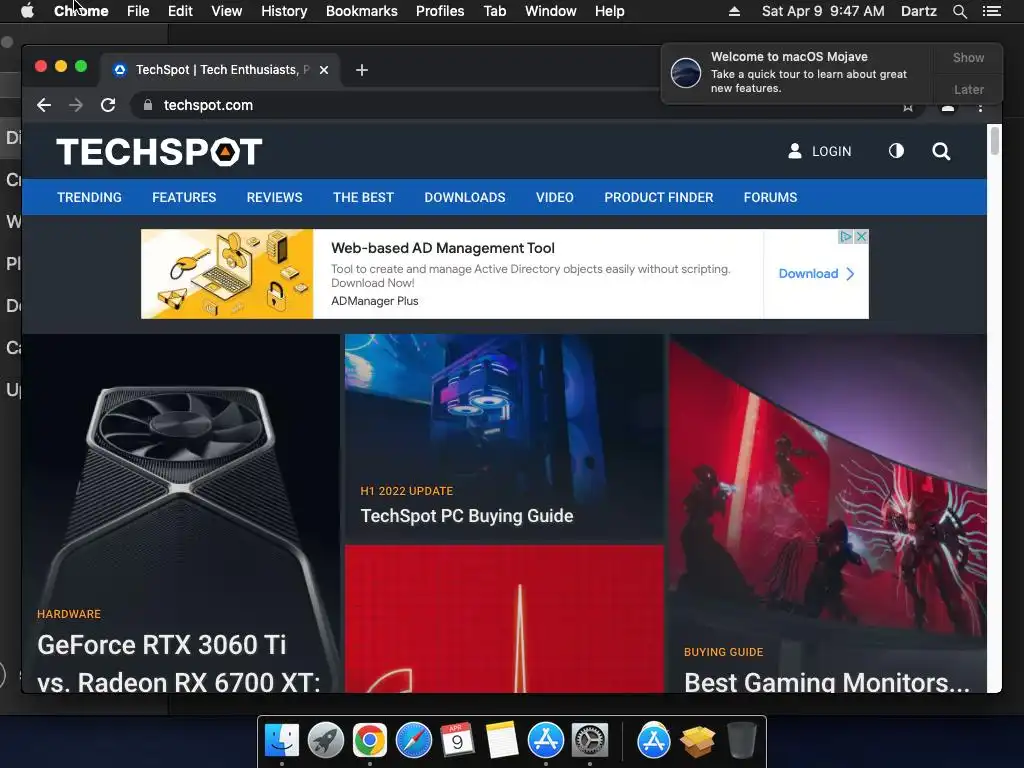Open Notification Center list icon
This screenshot has height=768, width=1024.
[x=992, y=11]
